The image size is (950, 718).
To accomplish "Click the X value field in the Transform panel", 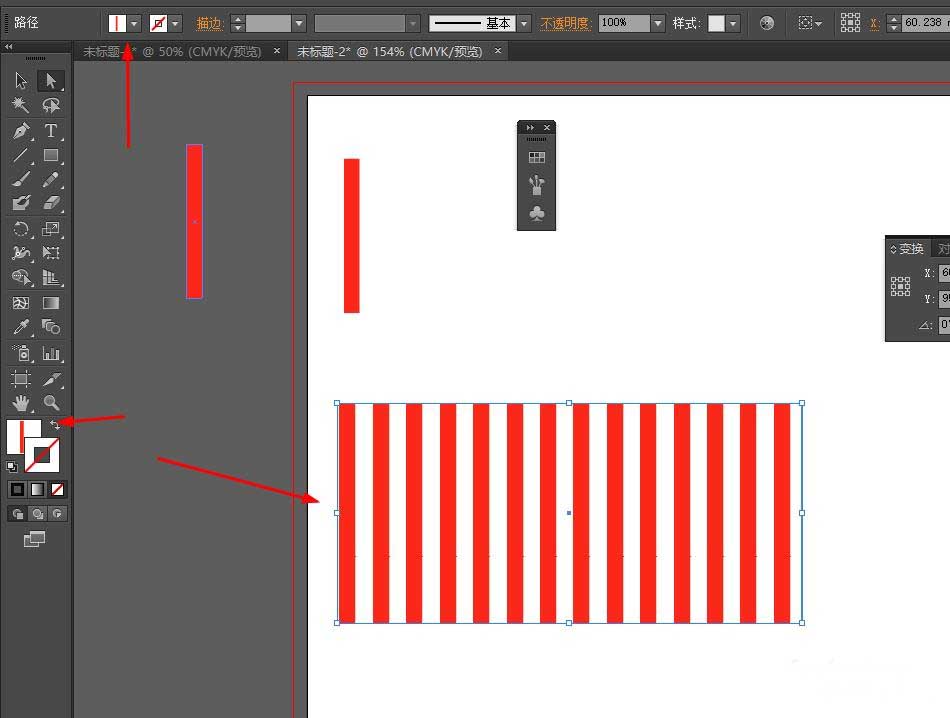I will 944,272.
